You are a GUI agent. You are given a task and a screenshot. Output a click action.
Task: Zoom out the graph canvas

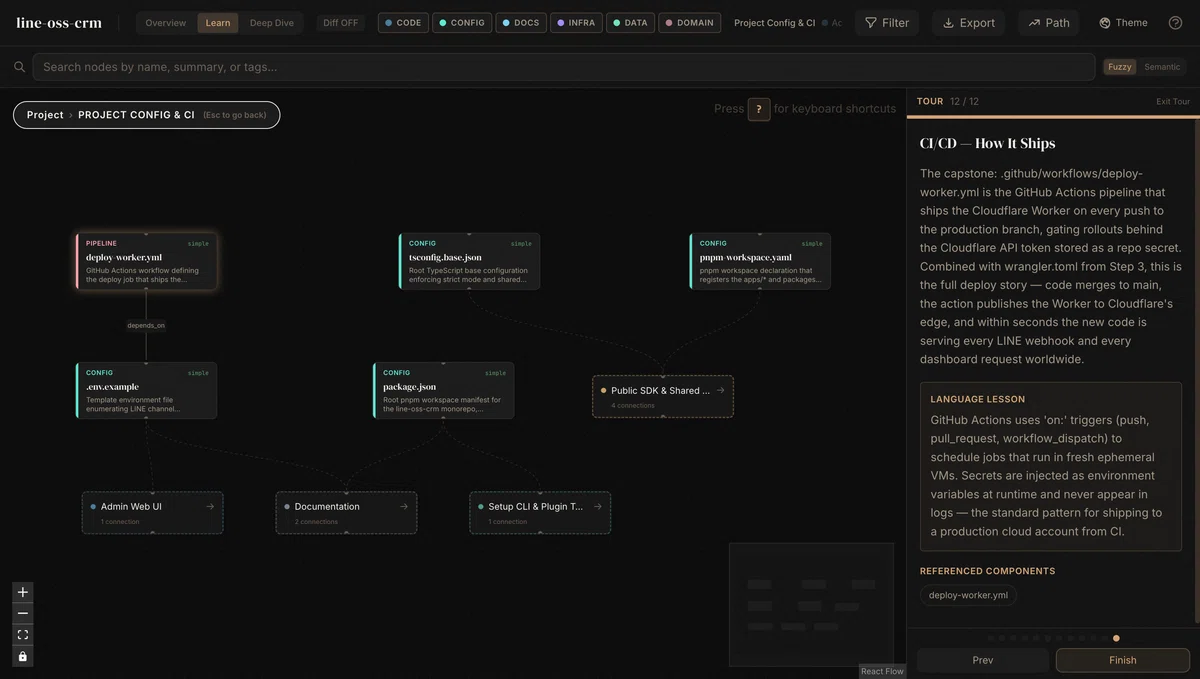click(x=23, y=613)
